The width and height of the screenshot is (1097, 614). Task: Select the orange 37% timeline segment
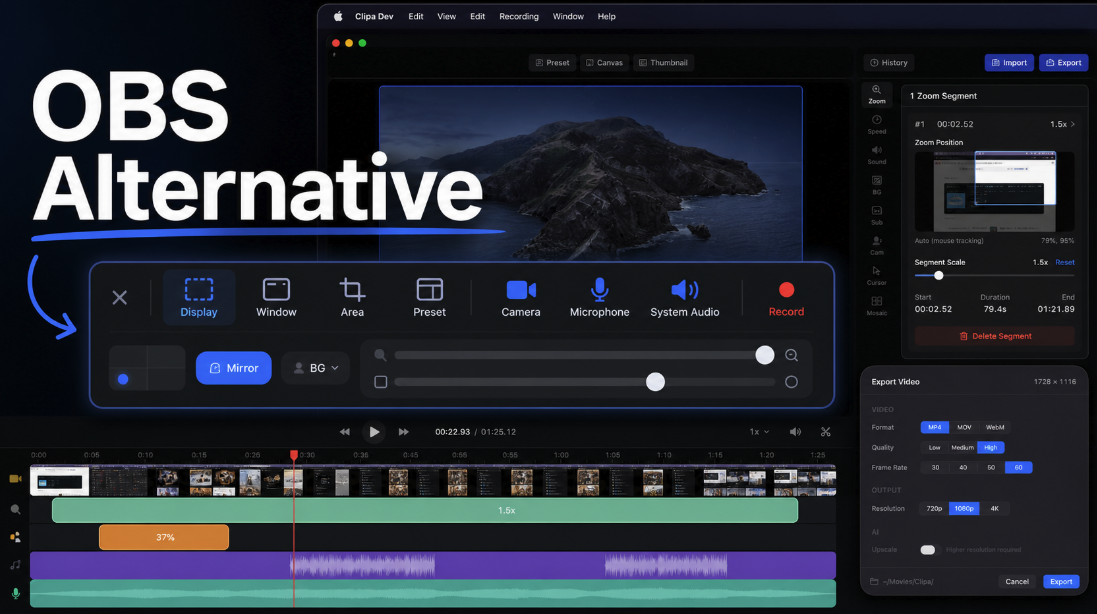coord(164,537)
